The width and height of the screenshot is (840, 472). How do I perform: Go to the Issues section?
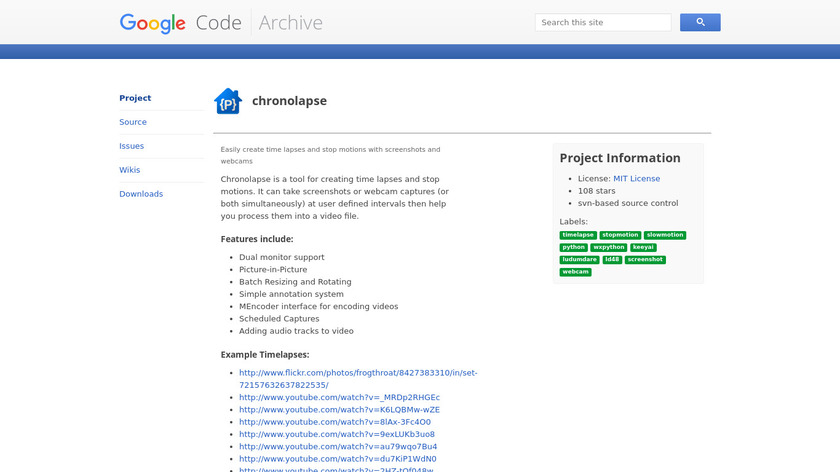pos(131,146)
